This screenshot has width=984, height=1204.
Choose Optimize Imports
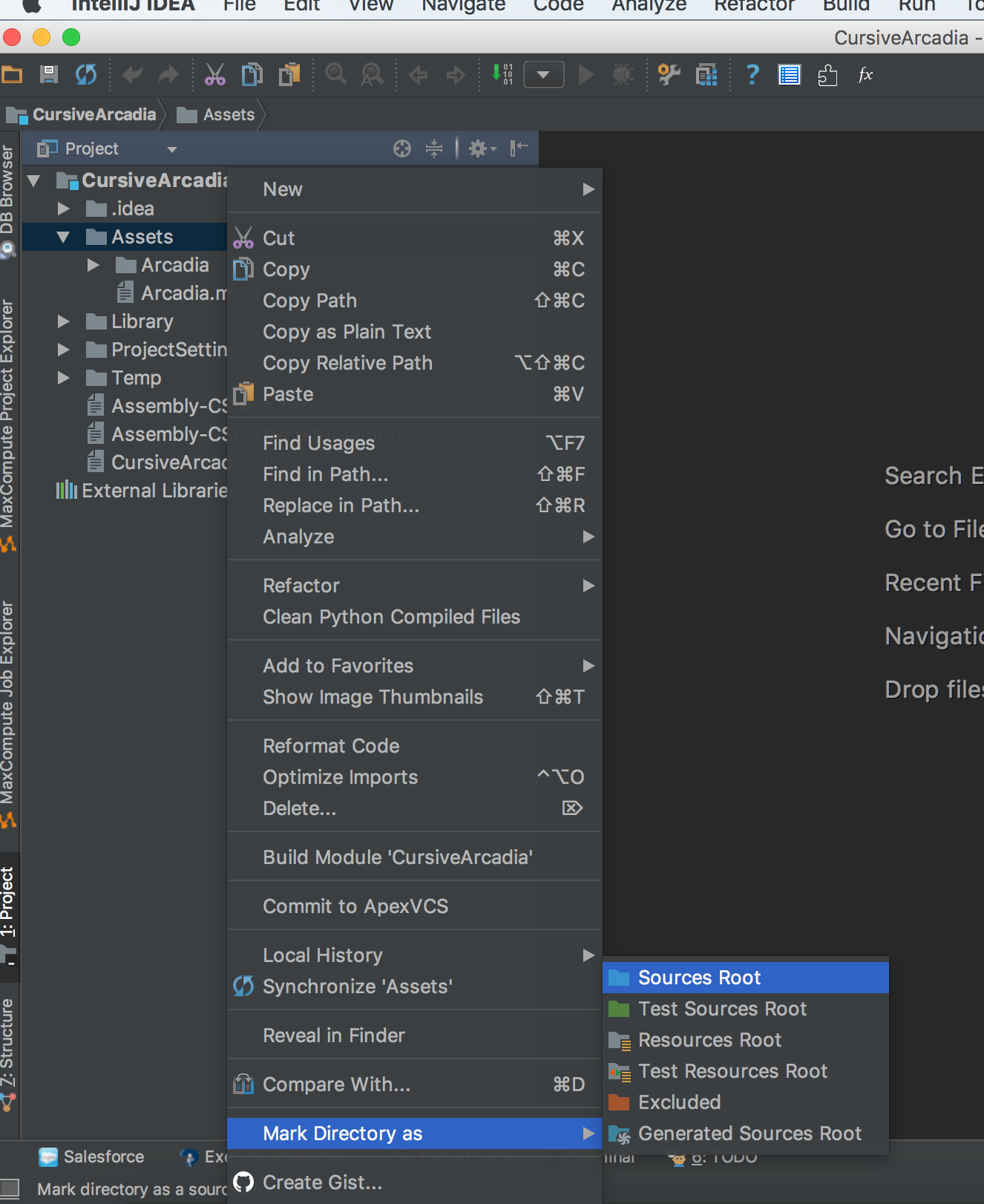point(414,777)
